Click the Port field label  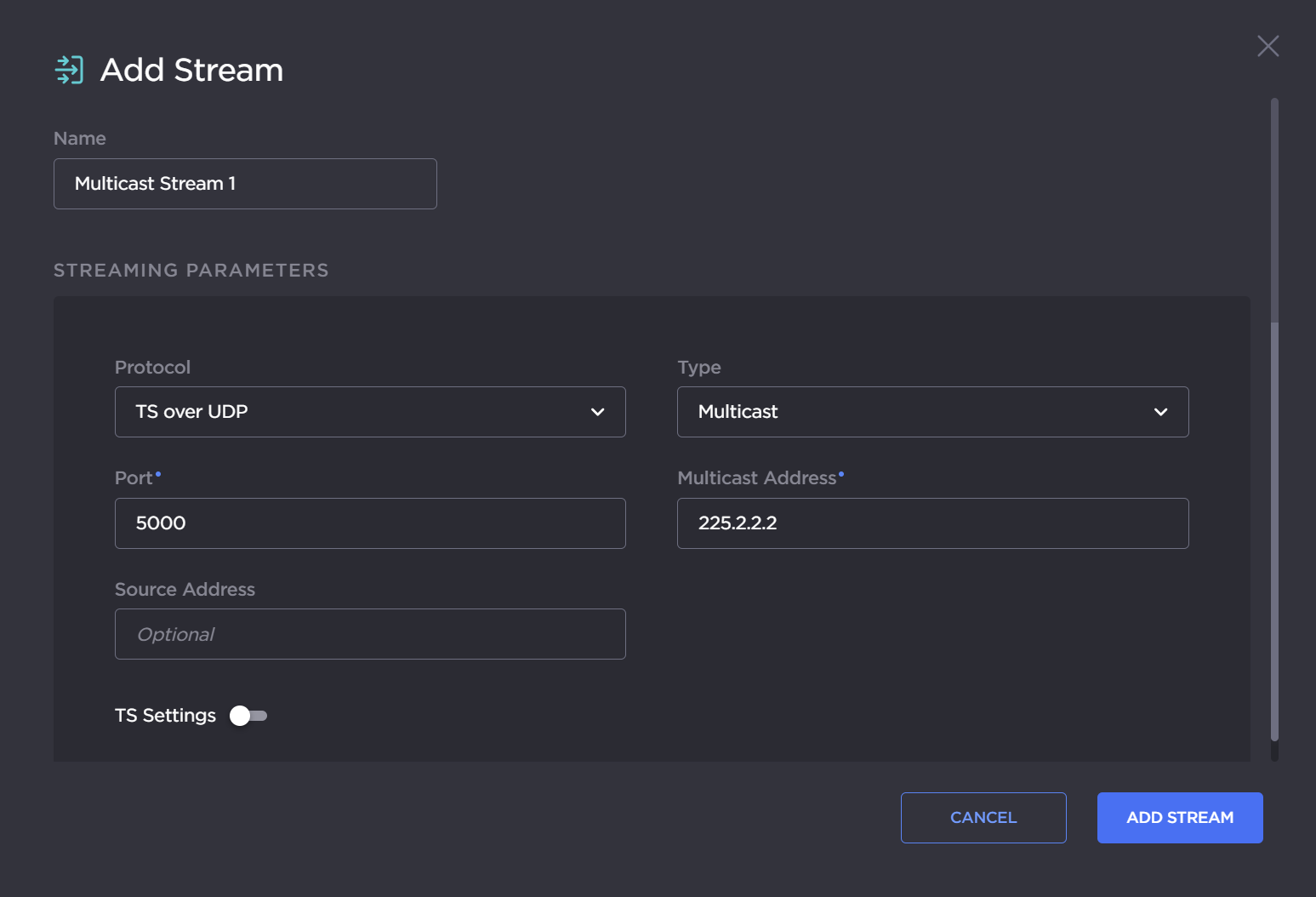134,478
